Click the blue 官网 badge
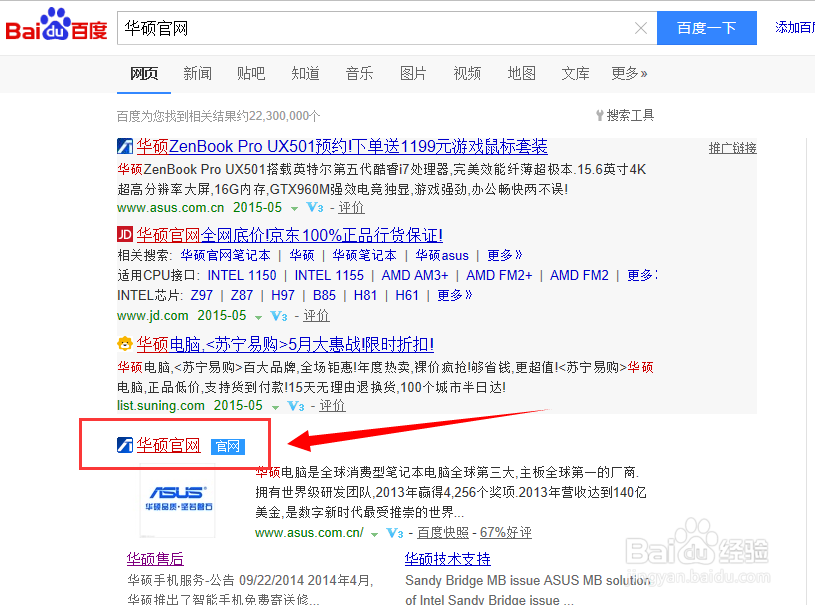 (x=228, y=446)
